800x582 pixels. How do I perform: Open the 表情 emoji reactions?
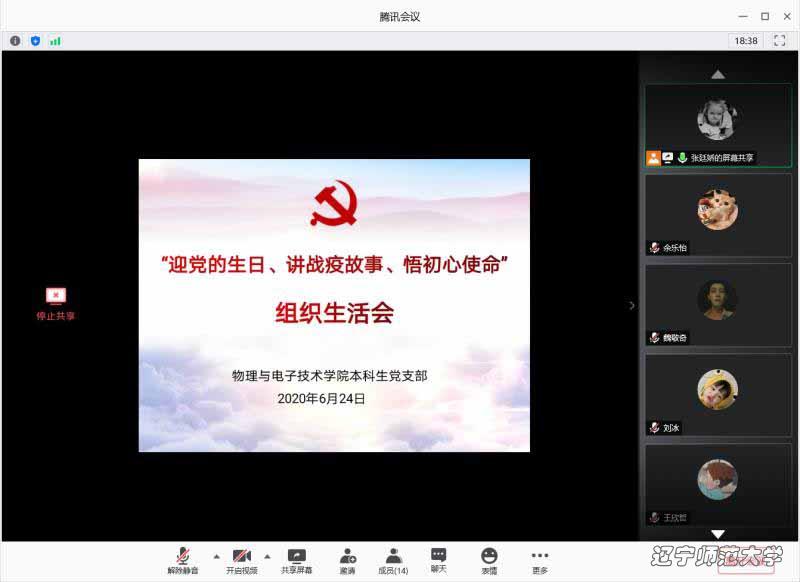coord(489,559)
